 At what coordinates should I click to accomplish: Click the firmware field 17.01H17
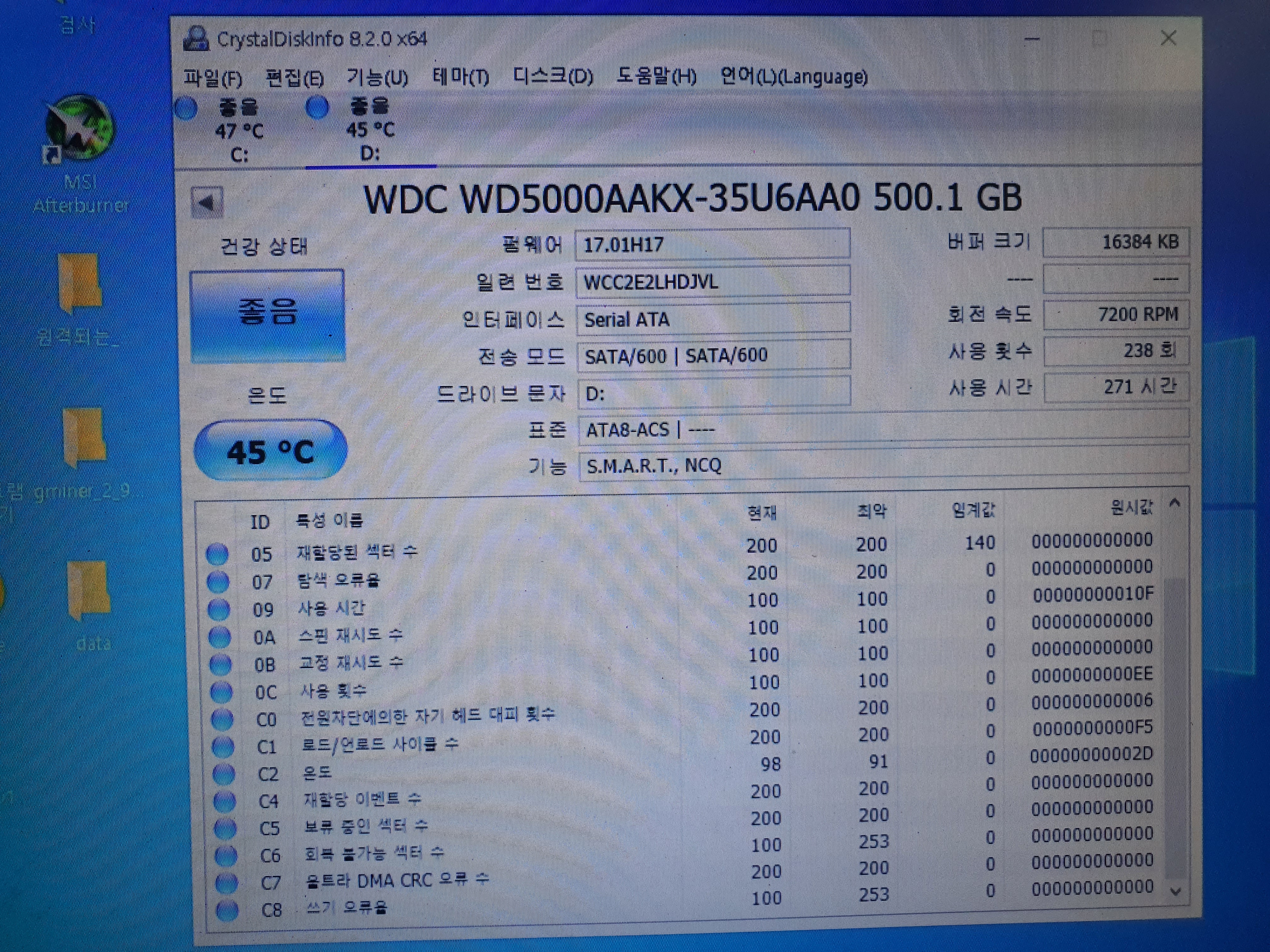click(x=712, y=245)
